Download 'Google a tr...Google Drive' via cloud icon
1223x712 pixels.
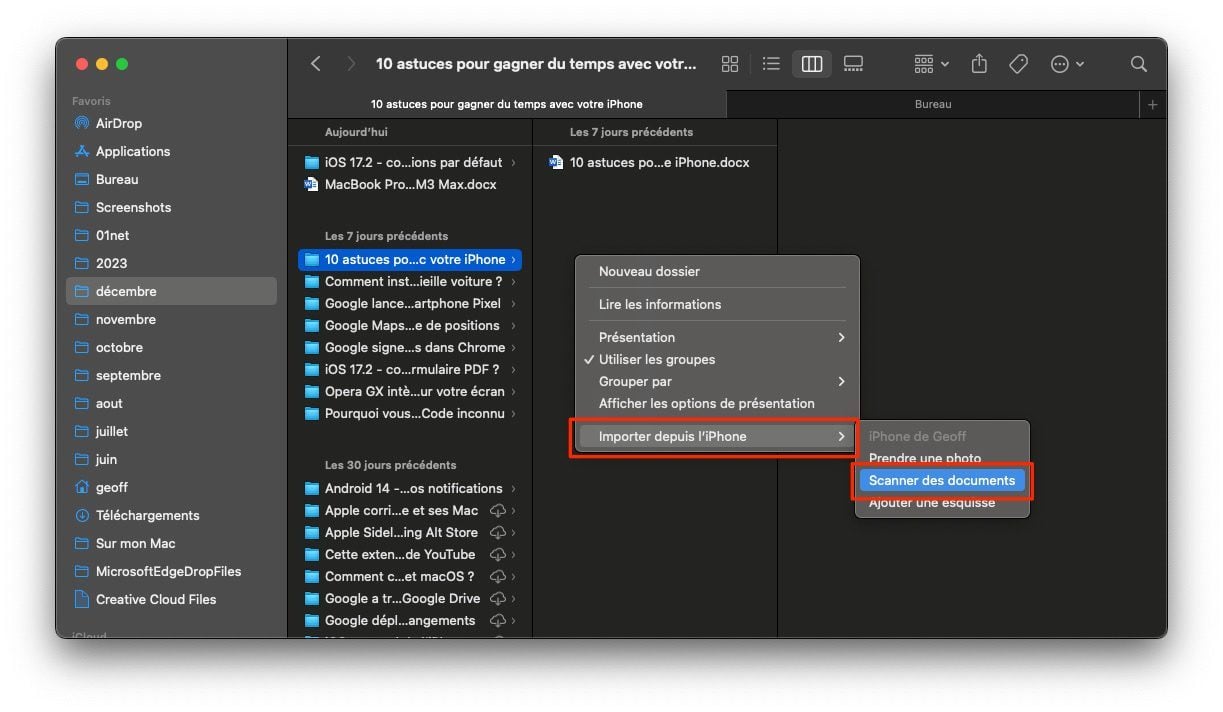pyautogui.click(x=497, y=598)
